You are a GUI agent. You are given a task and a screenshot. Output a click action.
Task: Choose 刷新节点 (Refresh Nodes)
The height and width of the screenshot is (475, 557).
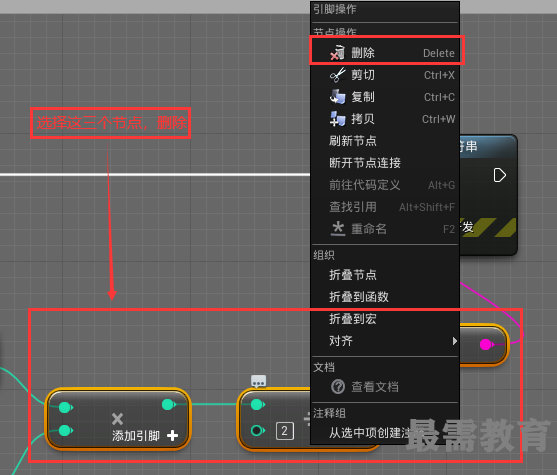(x=385, y=141)
